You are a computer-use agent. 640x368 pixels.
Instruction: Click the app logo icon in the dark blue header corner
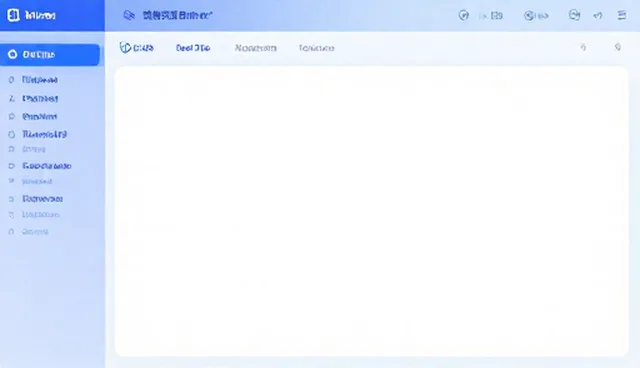pos(13,16)
